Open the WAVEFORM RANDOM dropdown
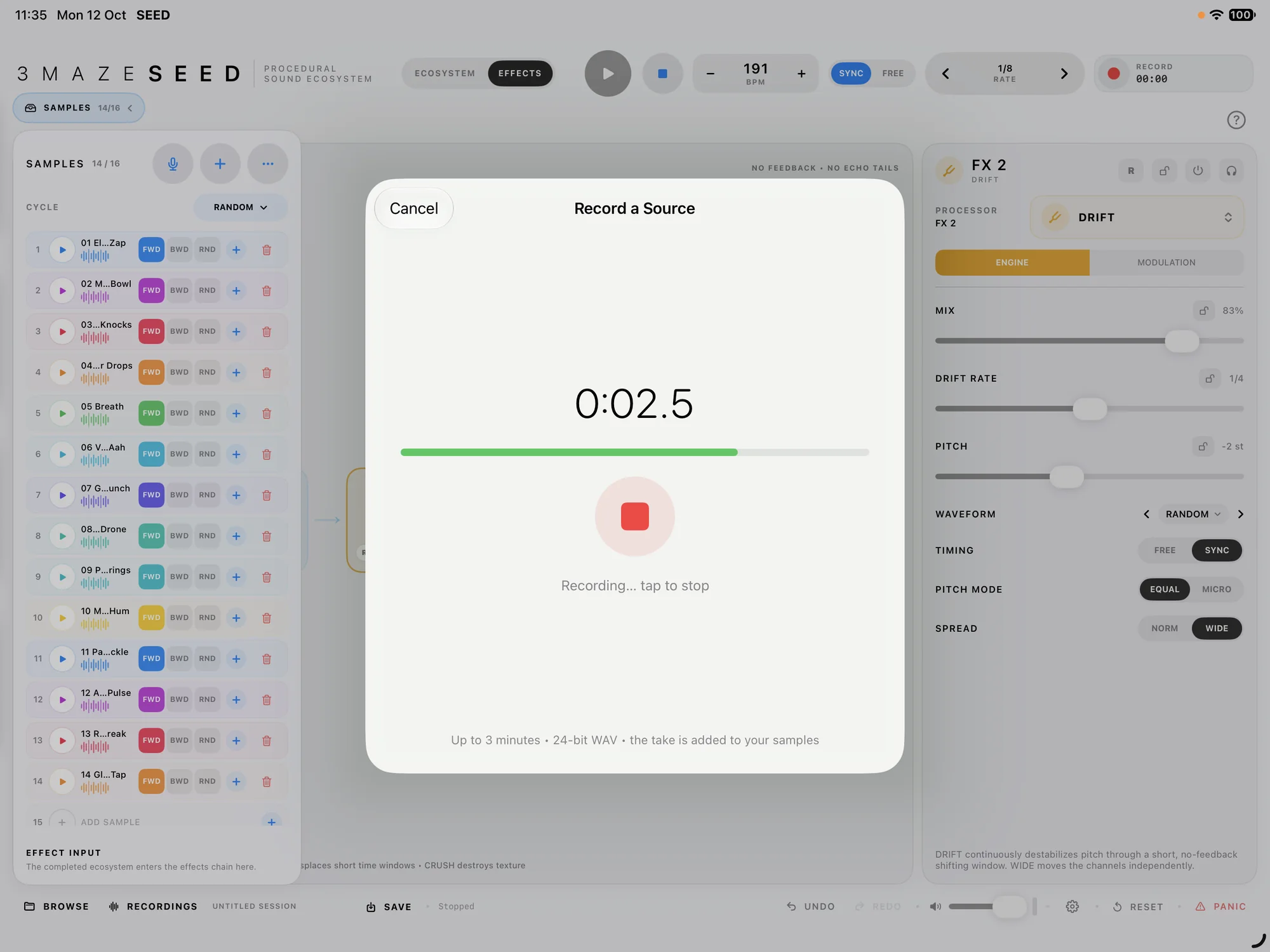 pos(1193,514)
